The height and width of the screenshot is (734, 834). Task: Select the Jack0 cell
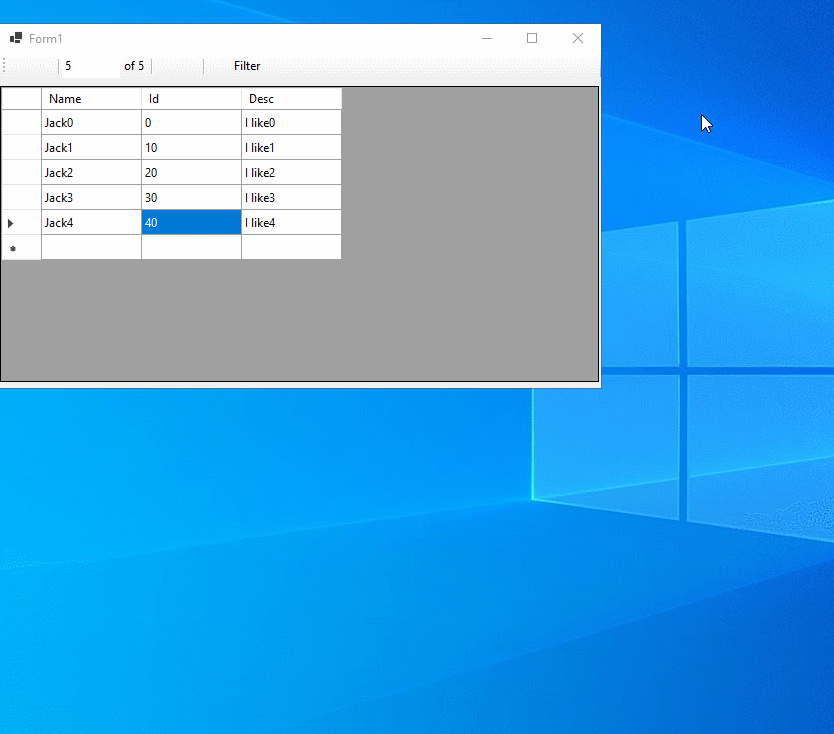pos(91,122)
